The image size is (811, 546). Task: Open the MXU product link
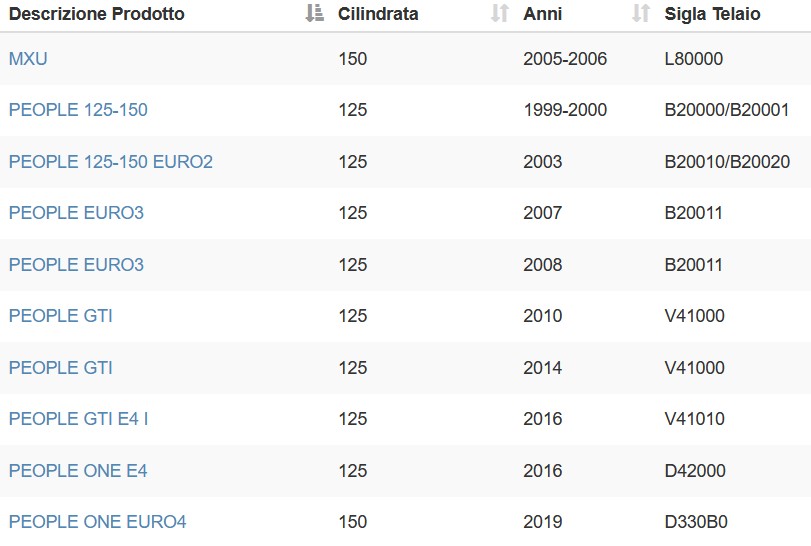tap(28, 58)
